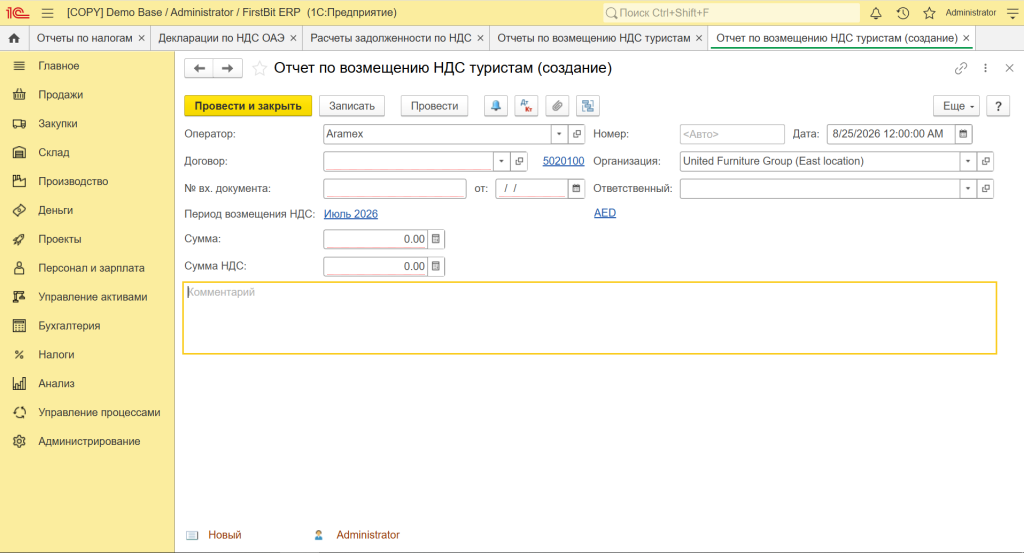Open the Организация record form icon

click(985, 161)
